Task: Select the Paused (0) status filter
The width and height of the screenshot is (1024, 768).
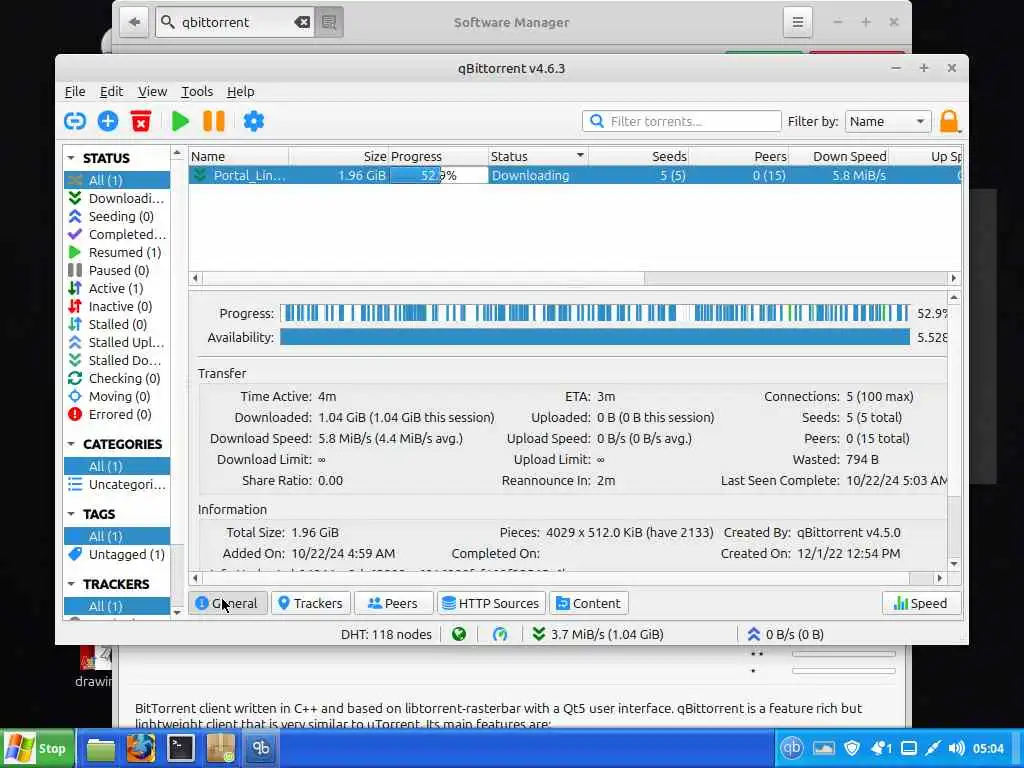Action: click(117, 270)
